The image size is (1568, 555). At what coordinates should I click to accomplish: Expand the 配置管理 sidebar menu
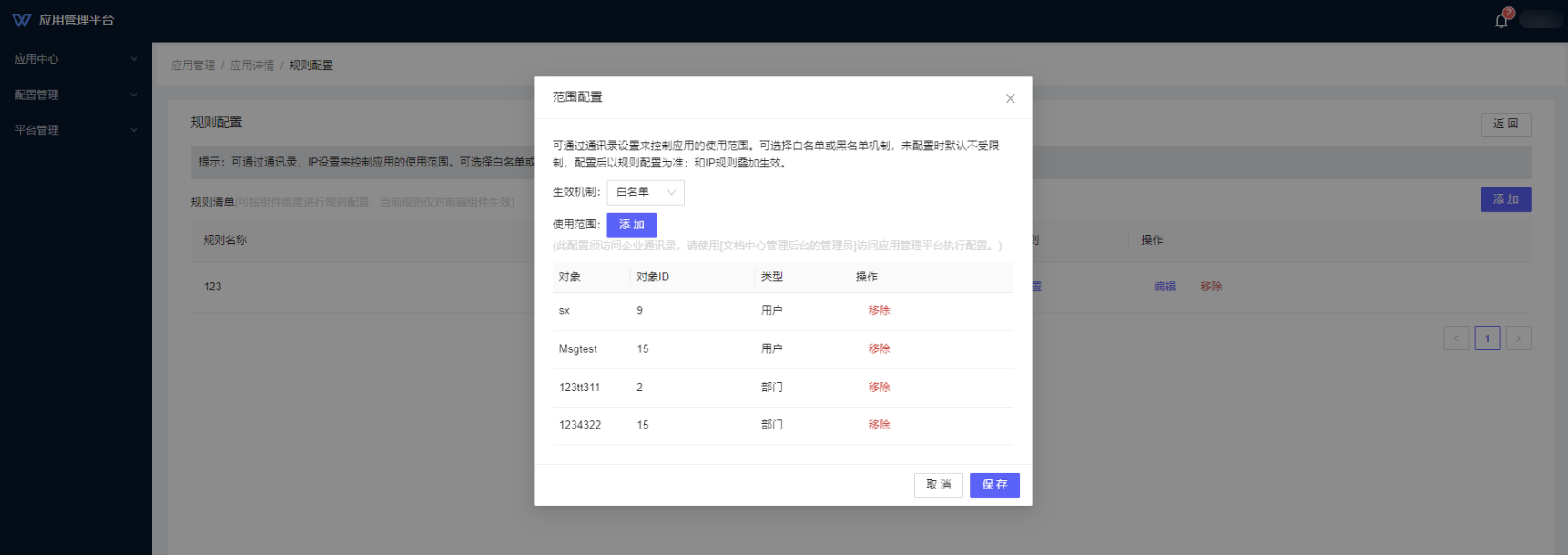pos(76,95)
